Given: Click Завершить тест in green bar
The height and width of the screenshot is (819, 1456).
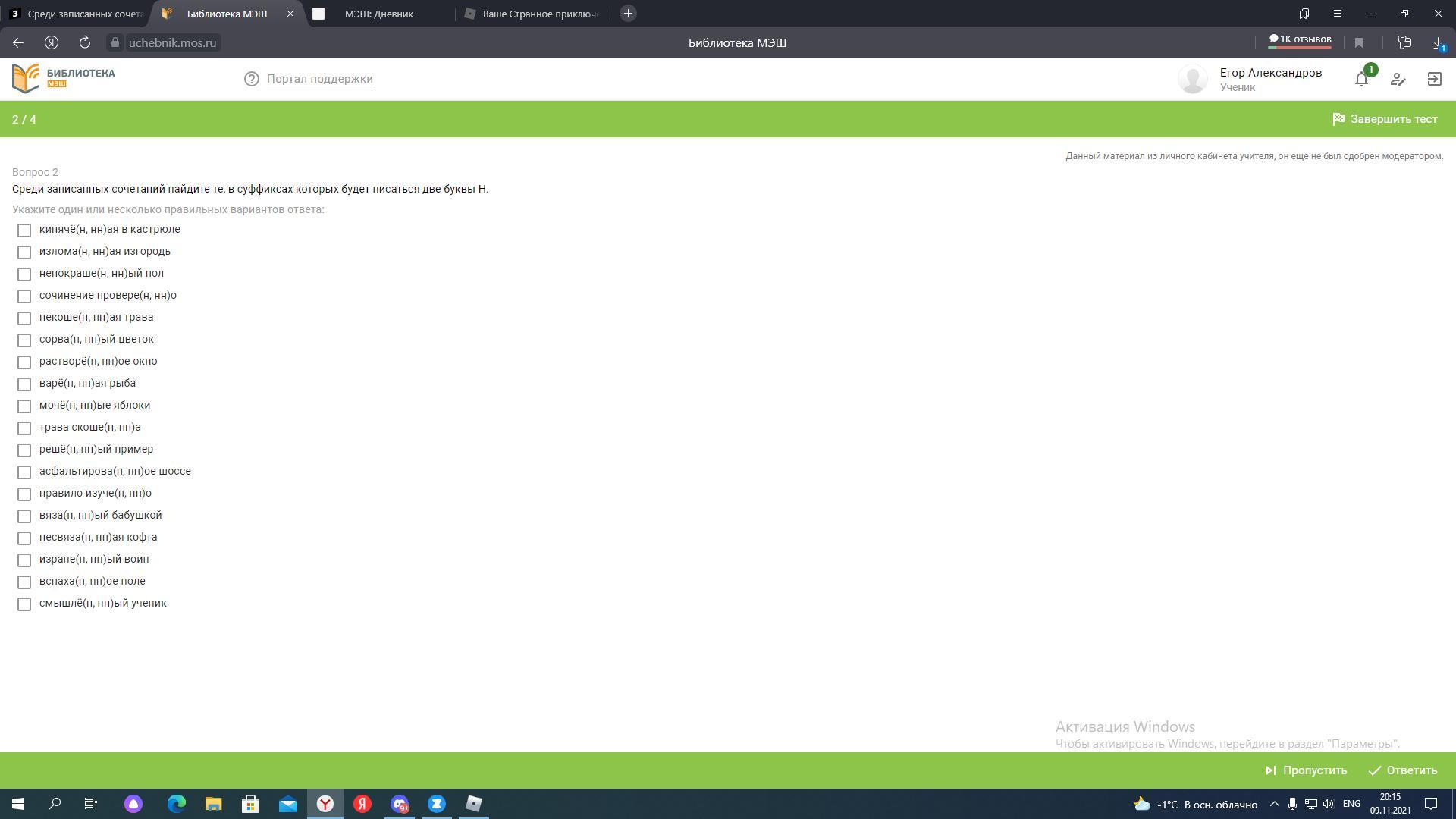Looking at the screenshot, I should pos(1385,119).
